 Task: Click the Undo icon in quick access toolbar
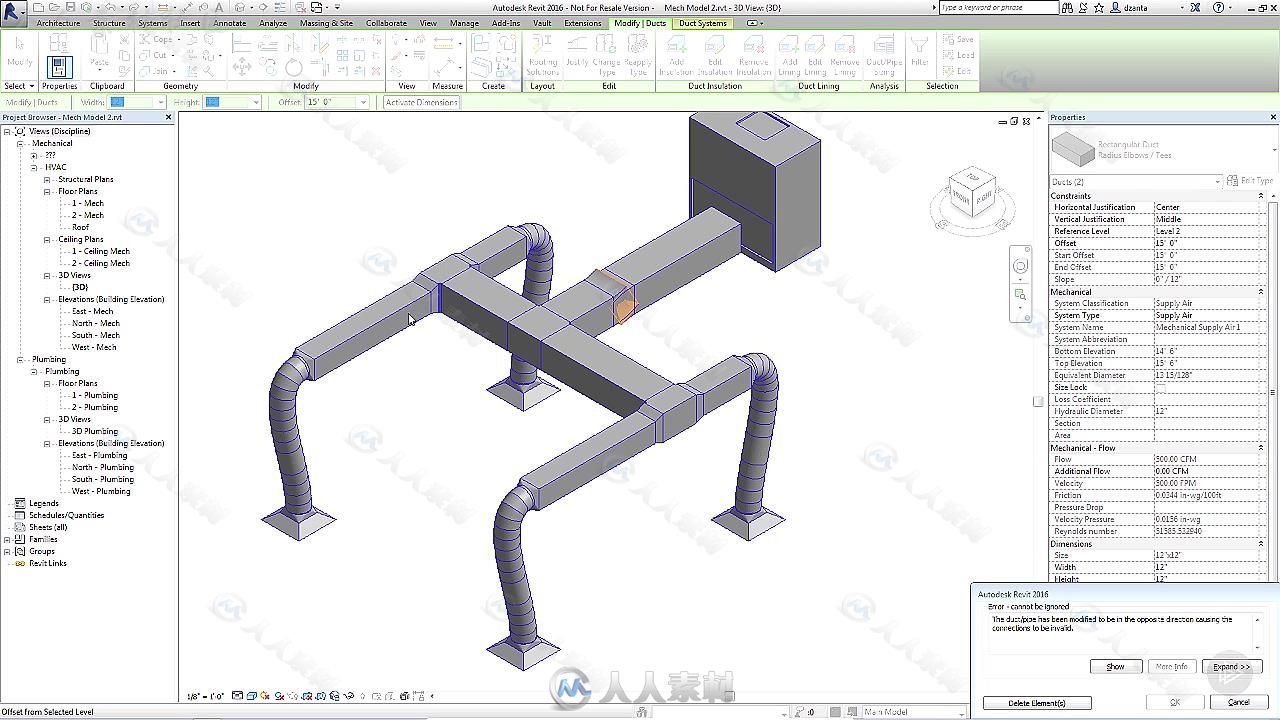[109, 7]
